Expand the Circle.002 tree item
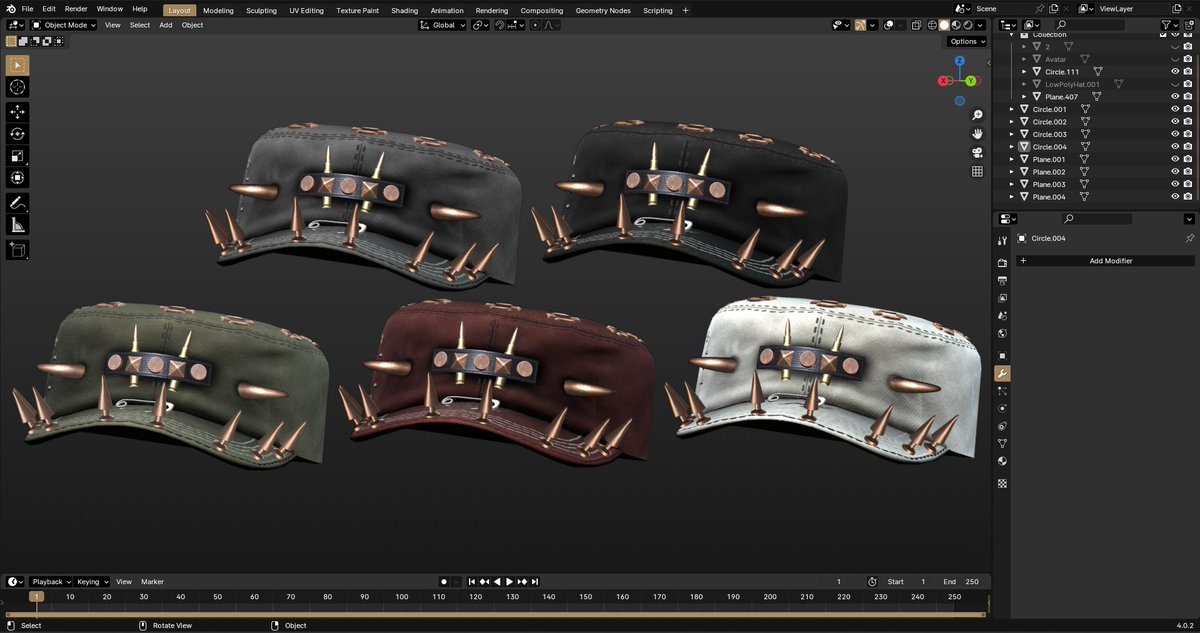The width and height of the screenshot is (1200, 633). coord(1012,122)
